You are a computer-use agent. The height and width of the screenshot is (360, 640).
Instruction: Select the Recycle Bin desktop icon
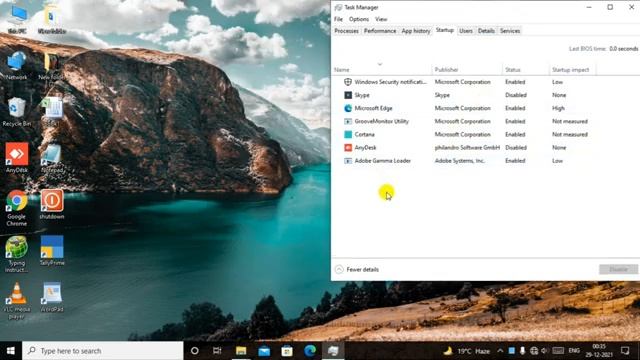pos(16,112)
